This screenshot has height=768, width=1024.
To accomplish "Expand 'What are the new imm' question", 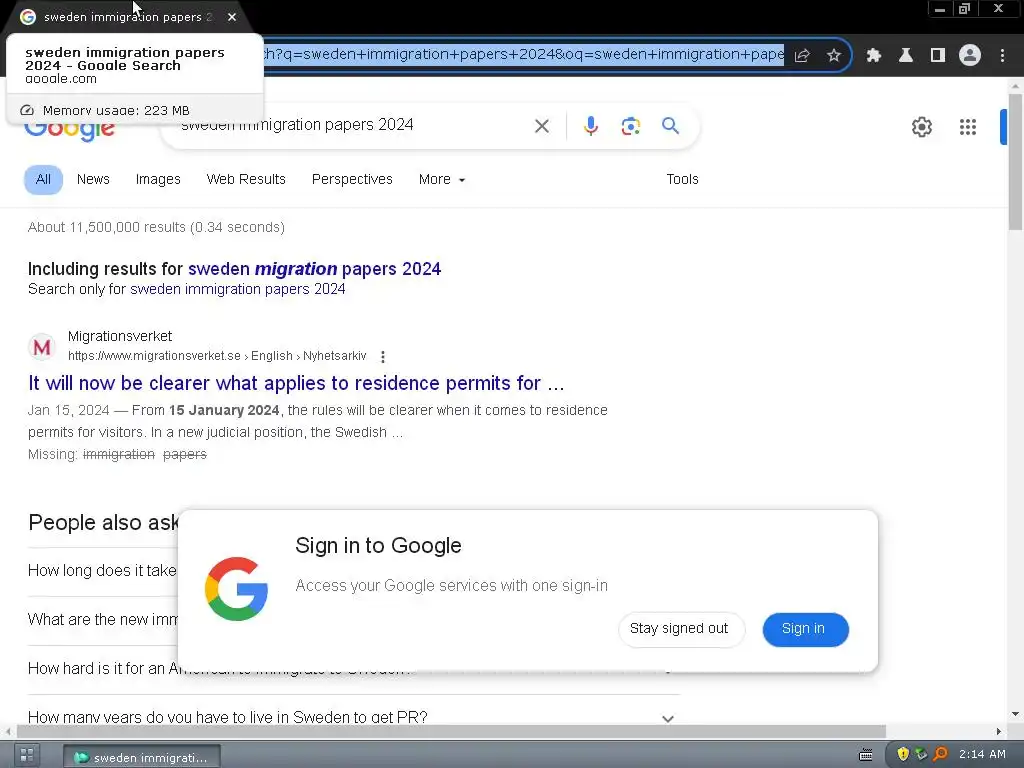I will pyautogui.click(x=103, y=620).
